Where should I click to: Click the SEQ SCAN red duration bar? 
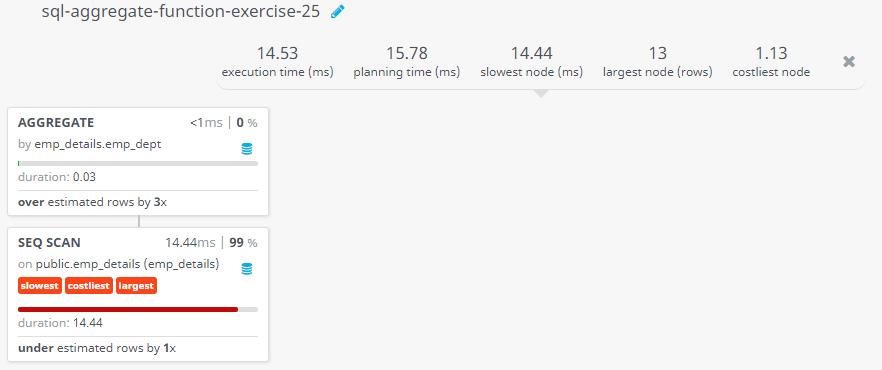pyautogui.click(x=128, y=309)
